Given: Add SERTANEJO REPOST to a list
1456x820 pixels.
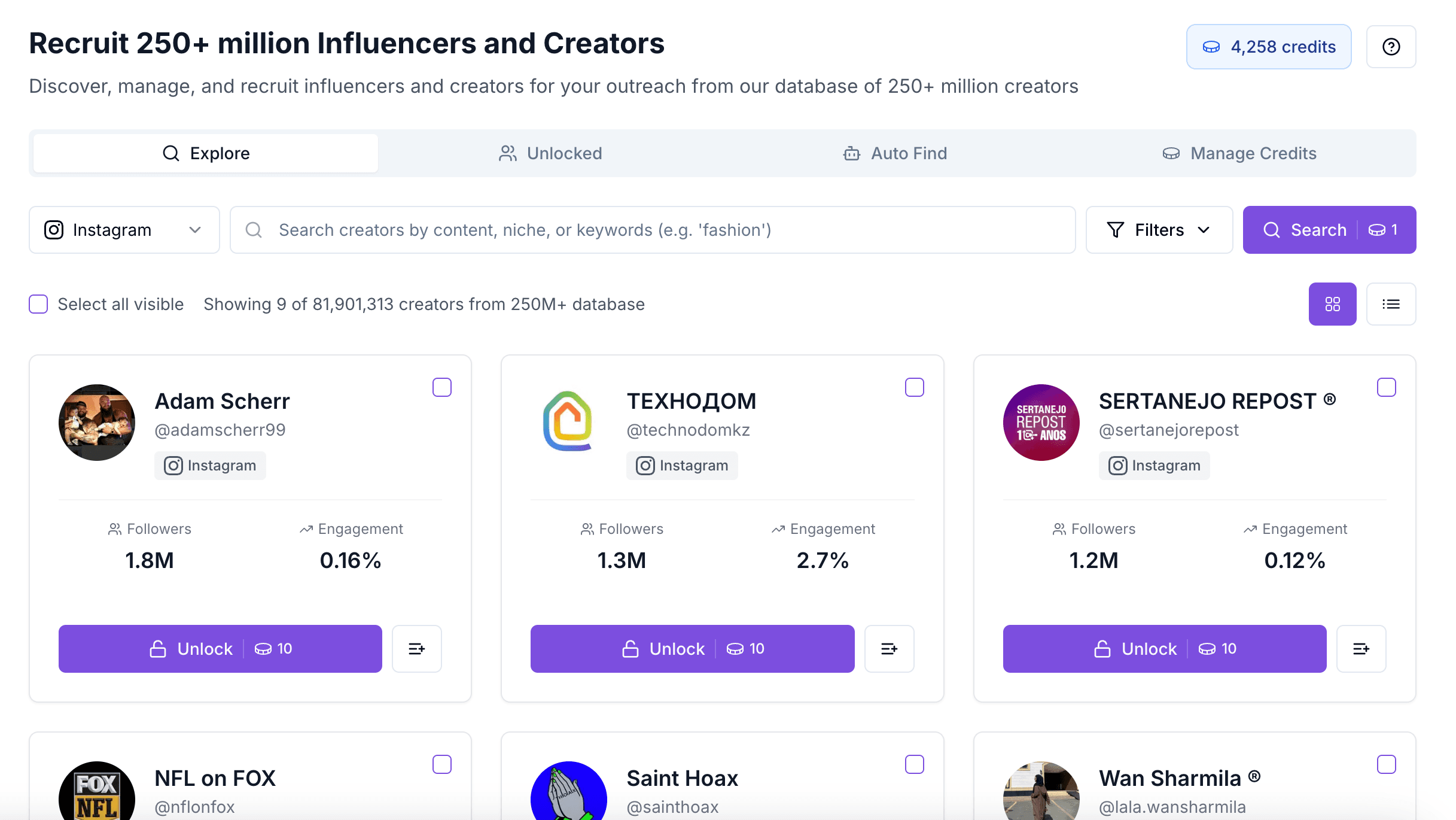Looking at the screenshot, I should [x=1361, y=649].
